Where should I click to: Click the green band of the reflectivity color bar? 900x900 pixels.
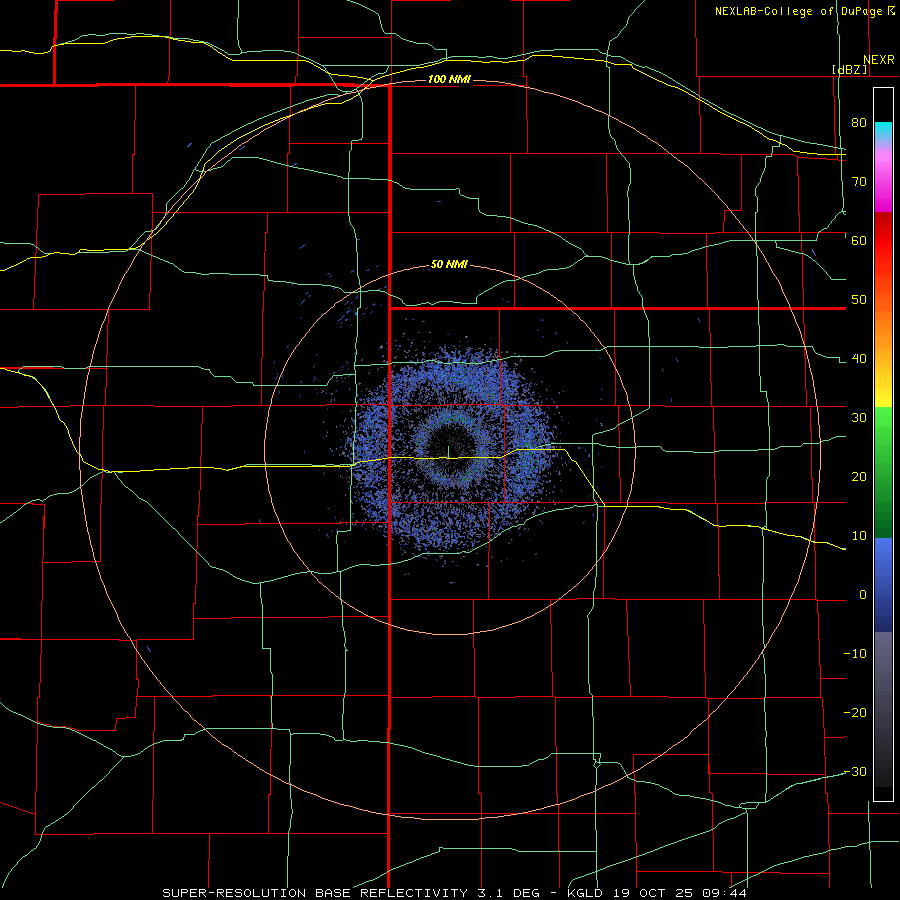pos(883,472)
